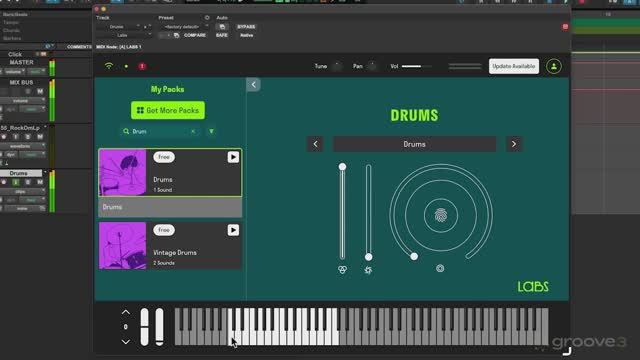The image size is (640, 360).
Task: Click the red alert notification icon
Action: 142,66
